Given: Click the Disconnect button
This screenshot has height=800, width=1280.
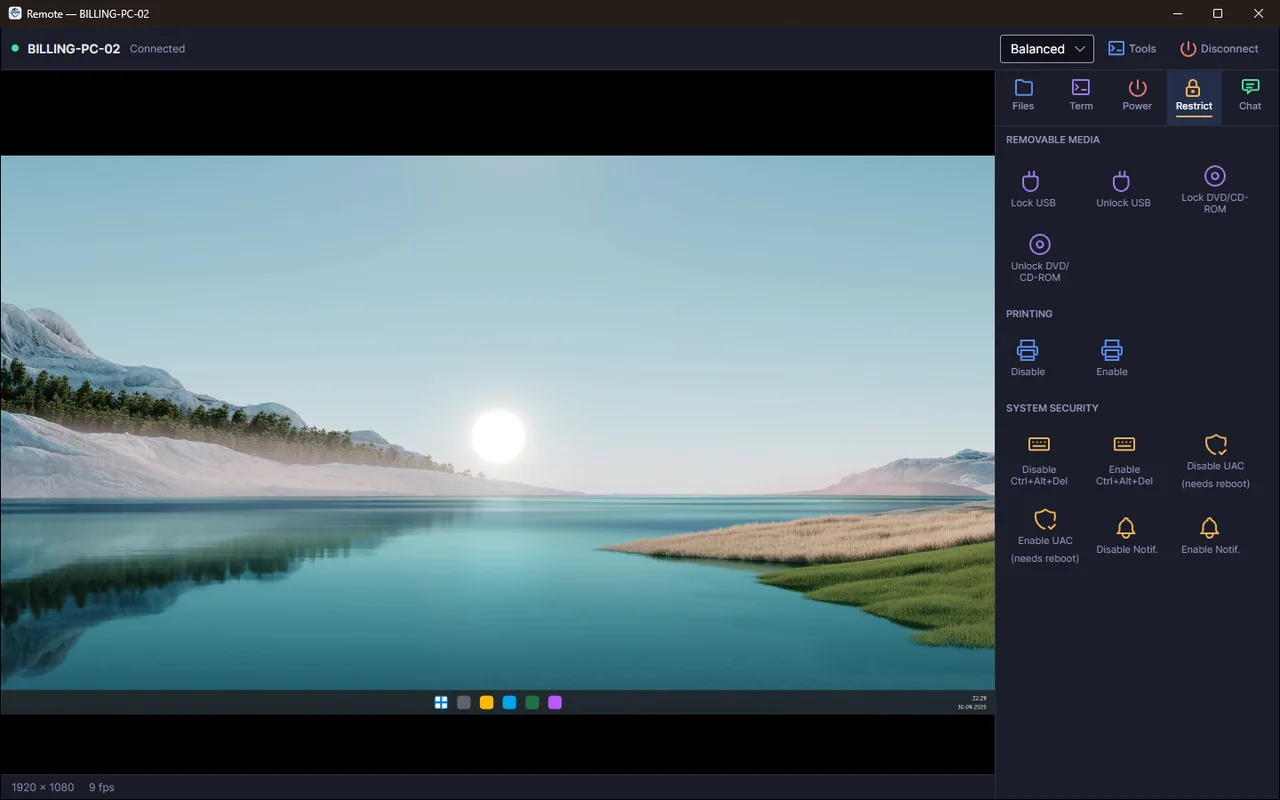Looking at the screenshot, I should [1219, 49].
